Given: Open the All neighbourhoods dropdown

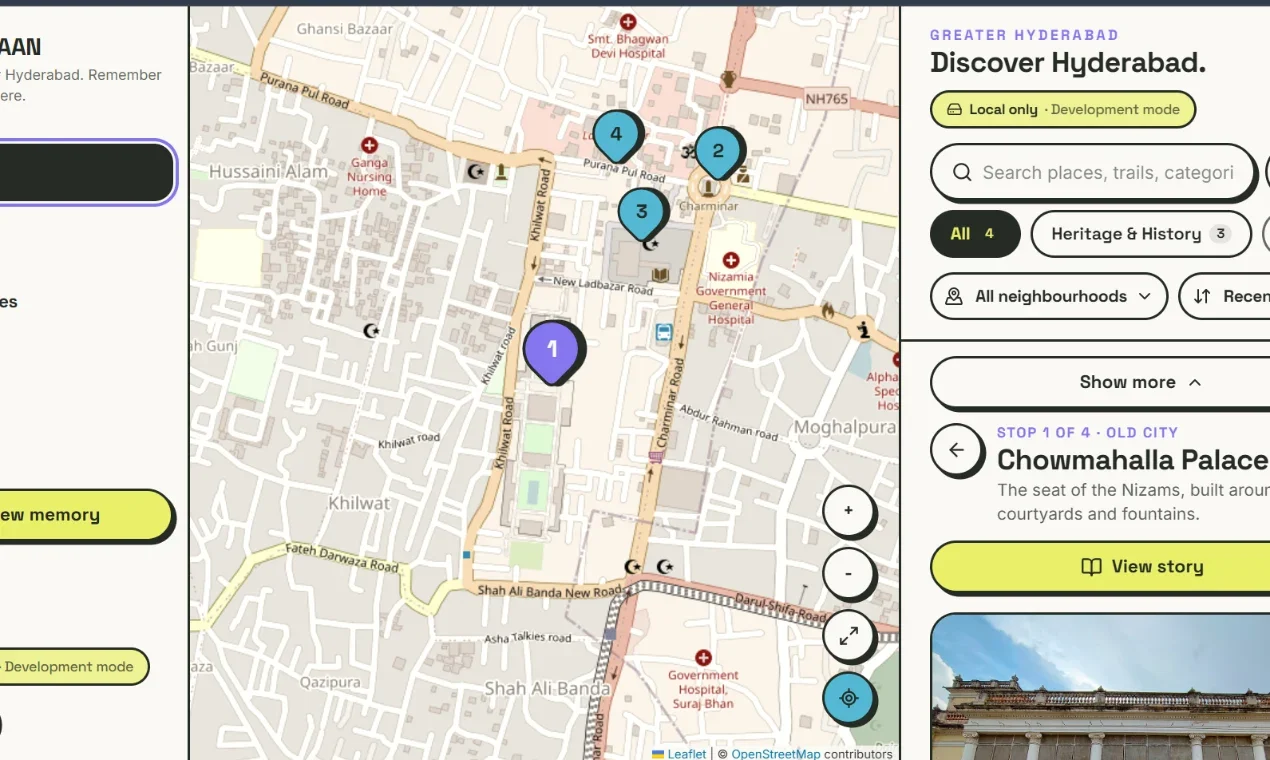Looking at the screenshot, I should pos(1049,296).
